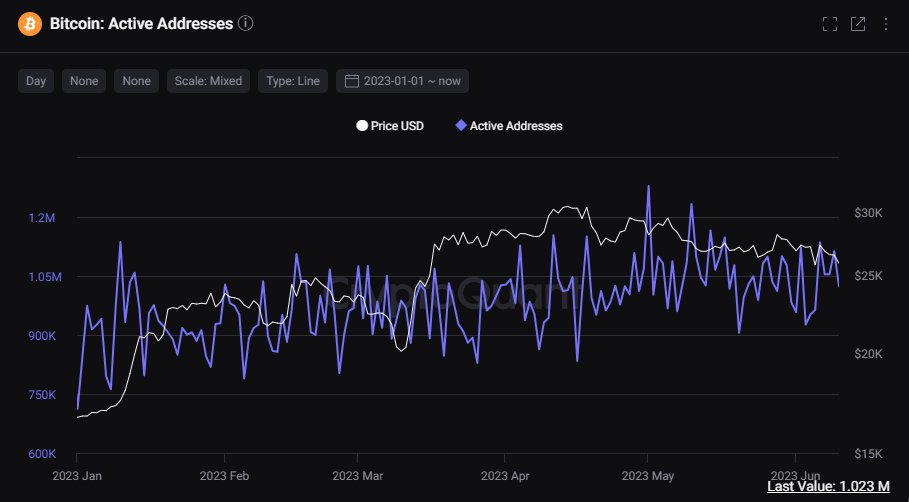Toggle the Active Addresses legend series
The width and height of the screenshot is (909, 502).
pyautogui.click(x=509, y=126)
